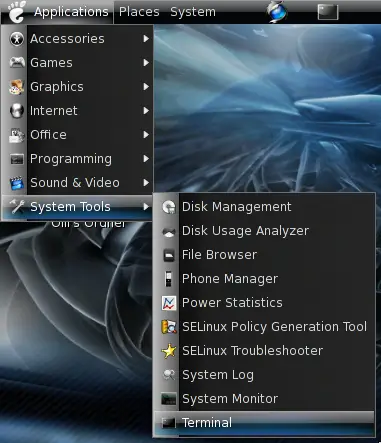
Task: Click the System Monitor icon
Action: (169, 399)
